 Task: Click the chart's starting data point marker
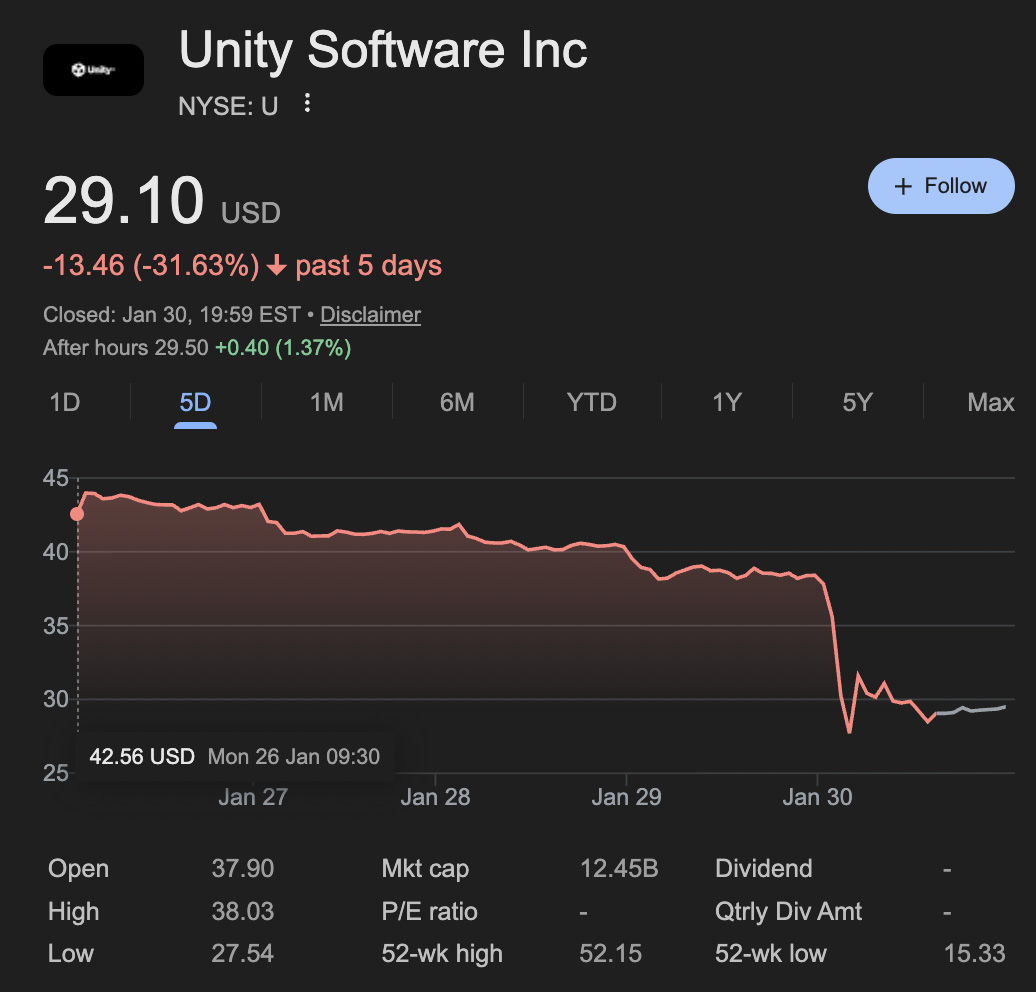pos(77,514)
